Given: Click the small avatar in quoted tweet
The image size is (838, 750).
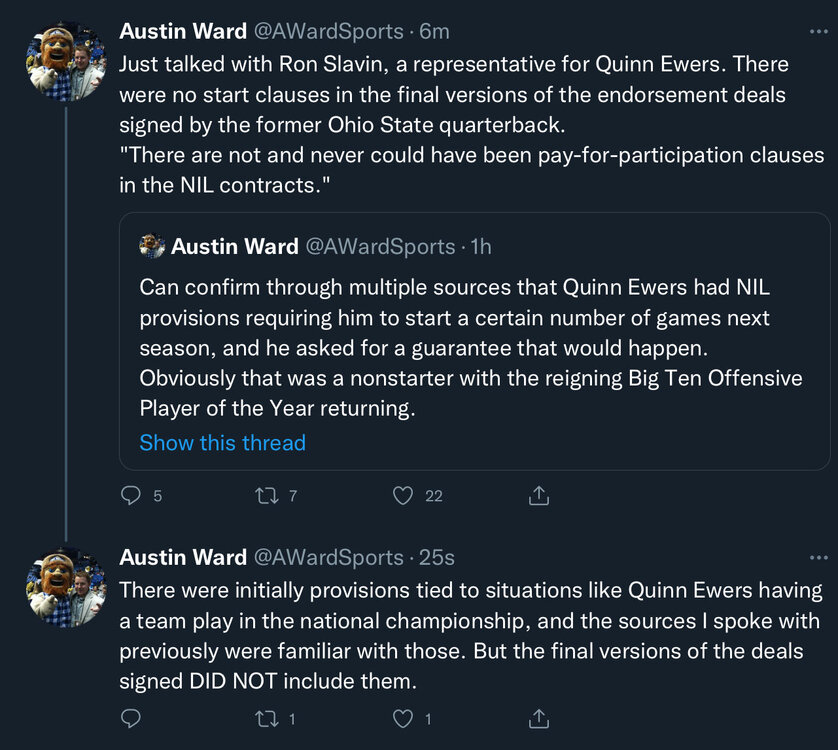Looking at the screenshot, I should [x=152, y=246].
